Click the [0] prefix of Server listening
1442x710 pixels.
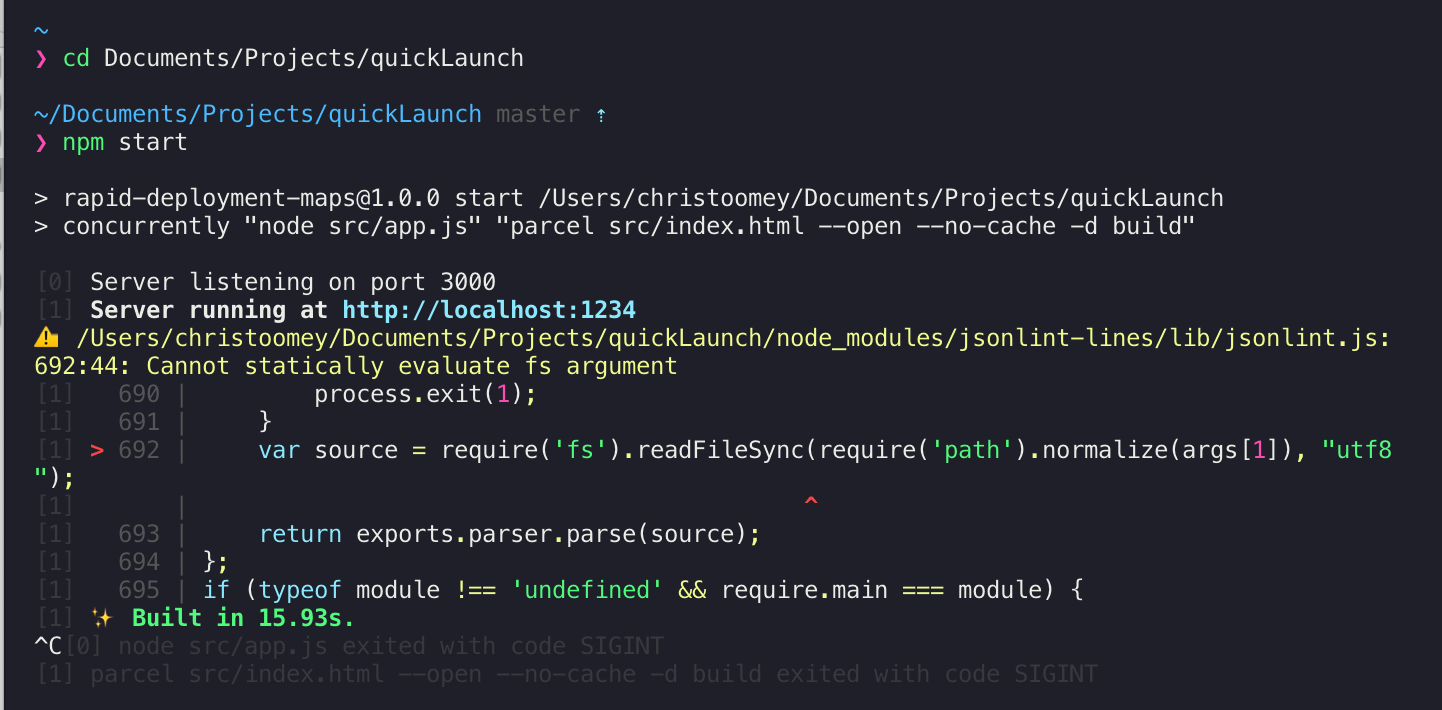pos(55,282)
